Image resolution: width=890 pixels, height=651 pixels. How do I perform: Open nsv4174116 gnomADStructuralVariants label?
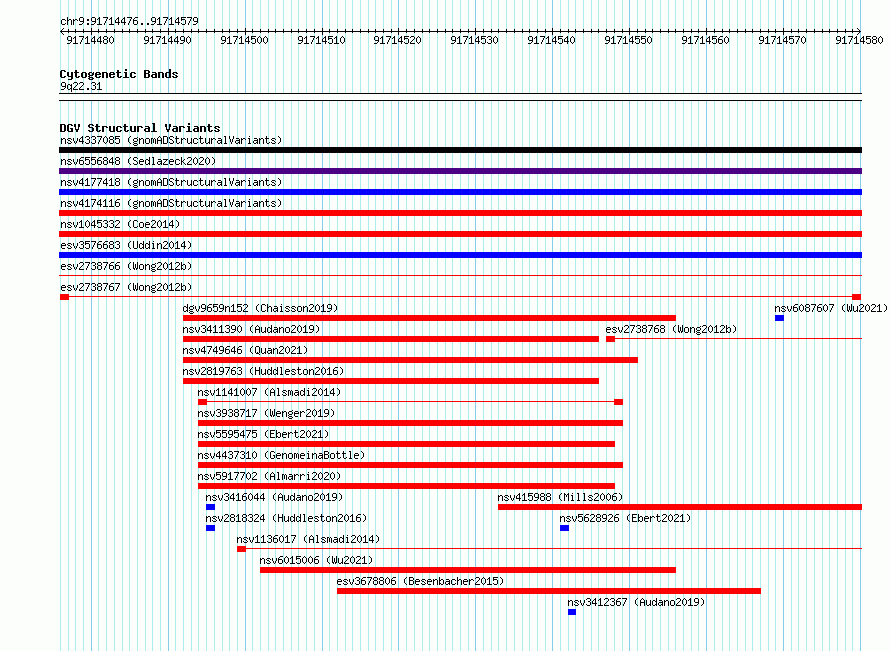pyautogui.click(x=171, y=203)
